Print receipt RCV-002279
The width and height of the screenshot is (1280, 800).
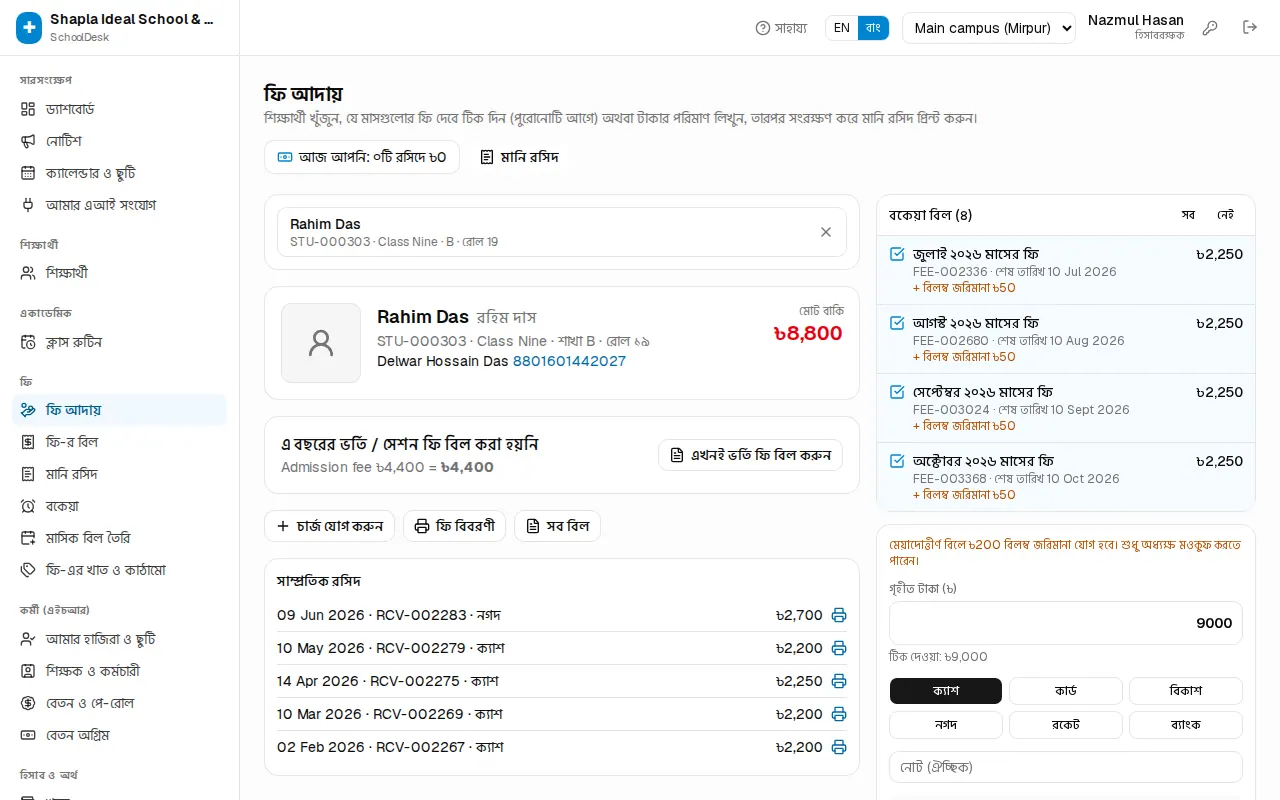(839, 648)
